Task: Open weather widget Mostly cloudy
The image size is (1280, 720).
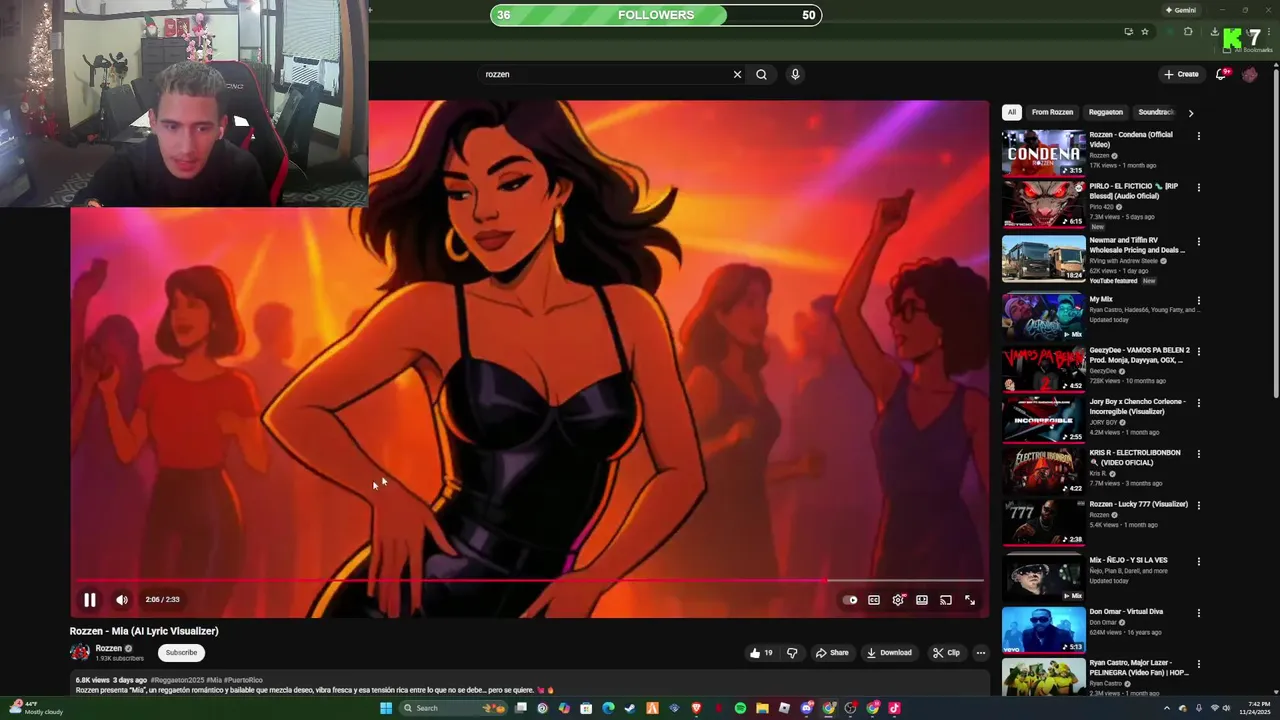Action: pyautogui.click(x=37, y=708)
